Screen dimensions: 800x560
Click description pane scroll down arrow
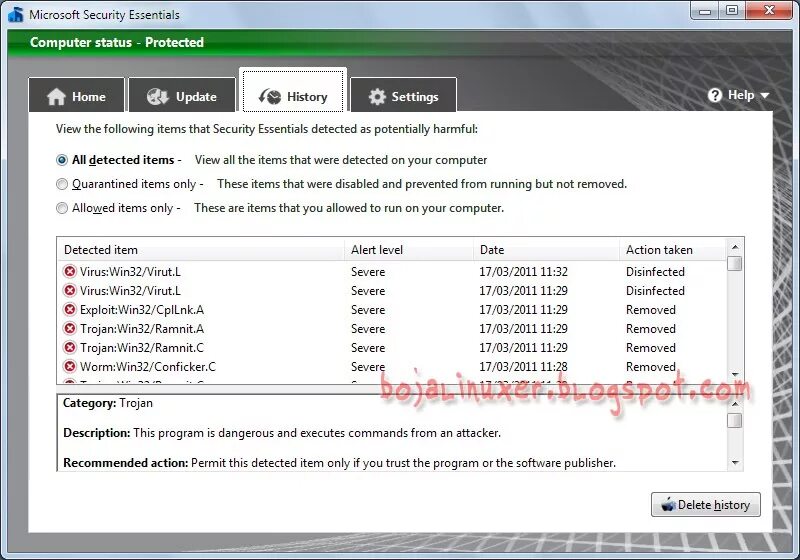coord(735,463)
